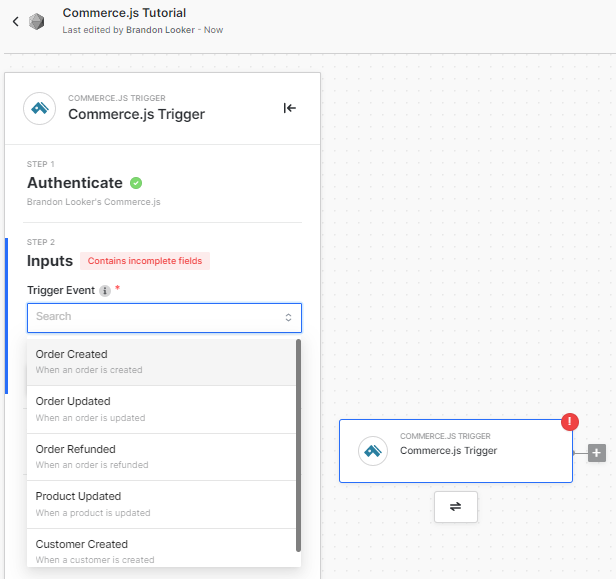Collapse the side panel with arrow icon

click(289, 108)
